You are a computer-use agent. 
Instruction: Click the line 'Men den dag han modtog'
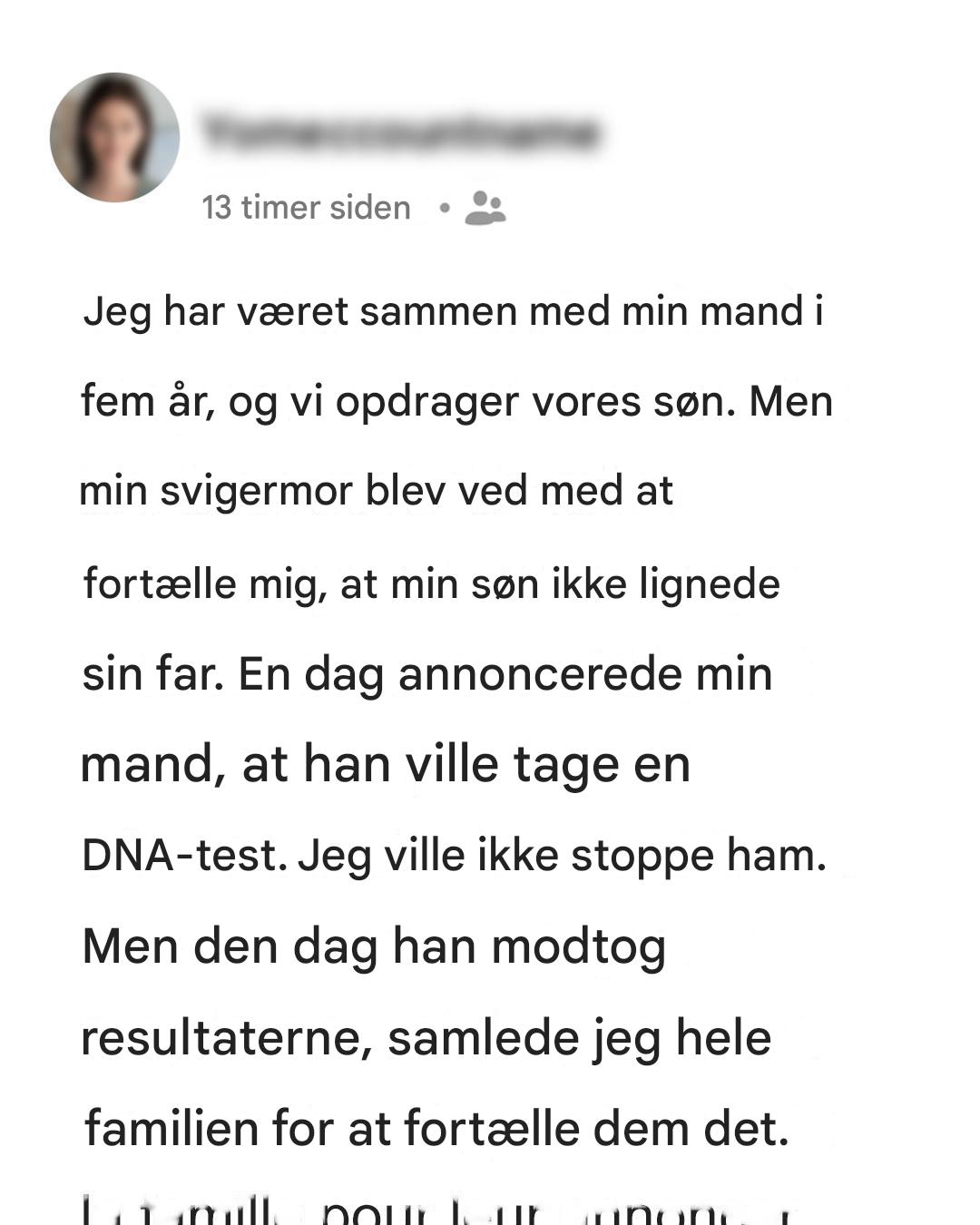click(x=374, y=947)
